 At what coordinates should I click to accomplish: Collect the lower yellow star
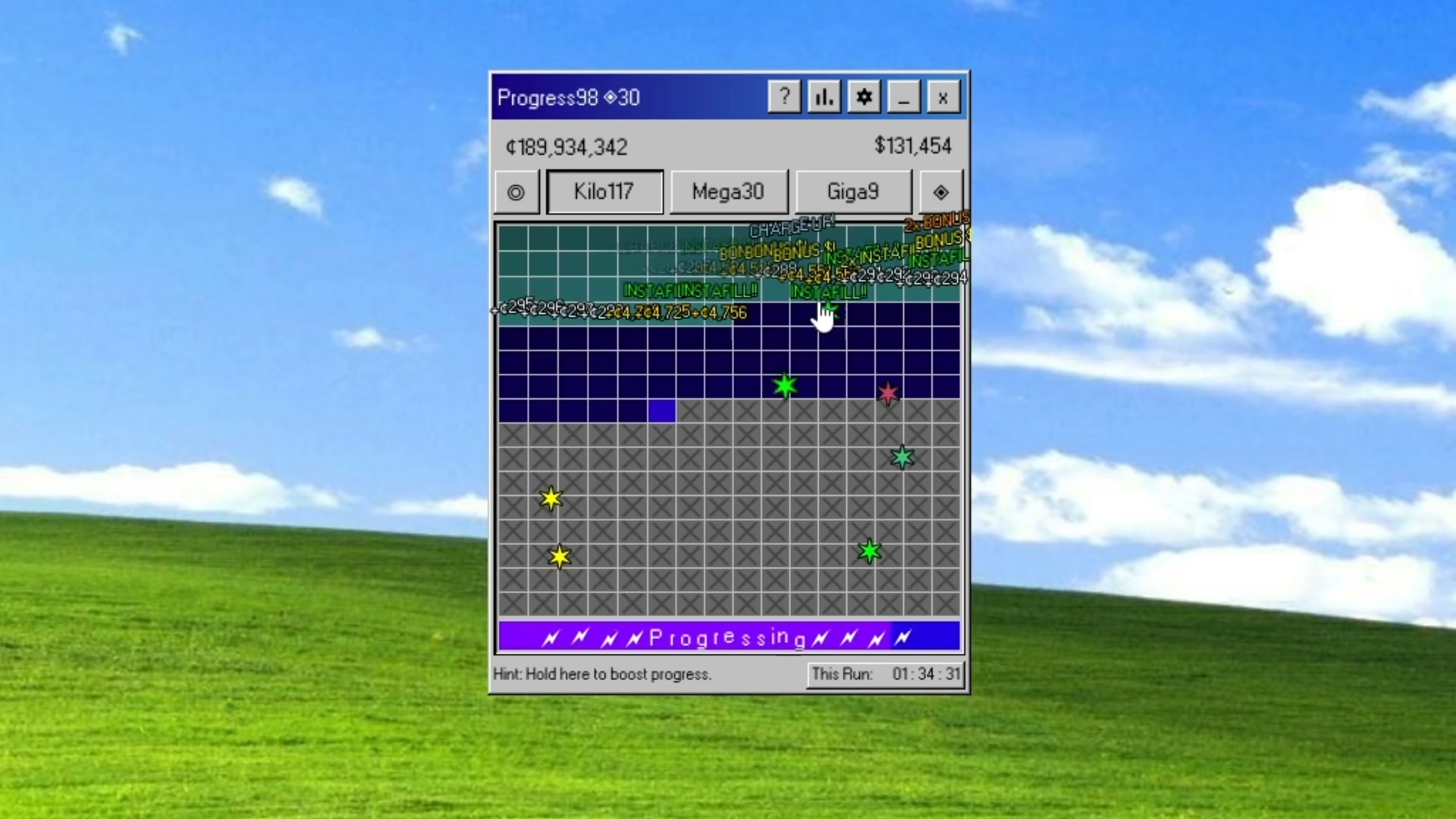(x=560, y=557)
